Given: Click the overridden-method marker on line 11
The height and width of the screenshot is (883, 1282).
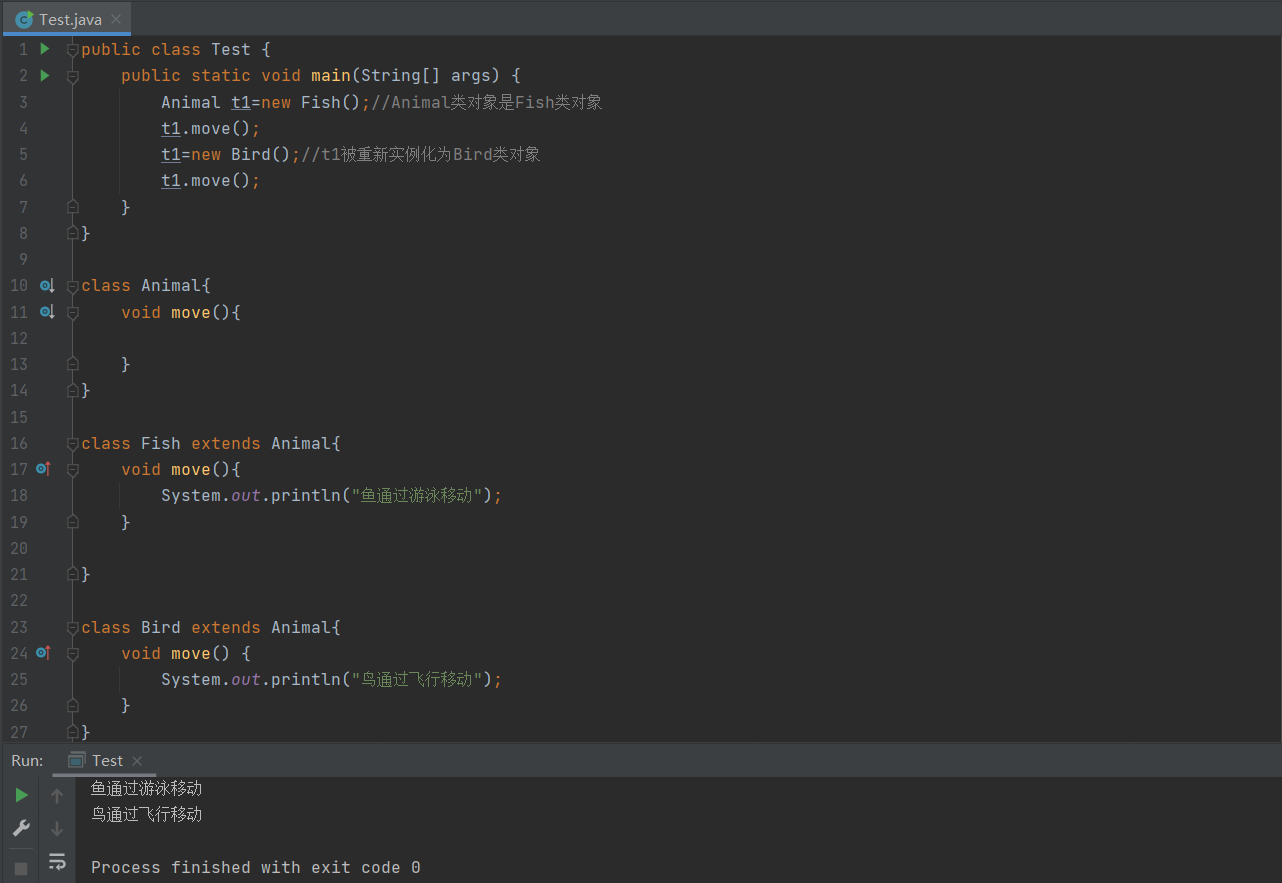Looking at the screenshot, I should point(46,312).
